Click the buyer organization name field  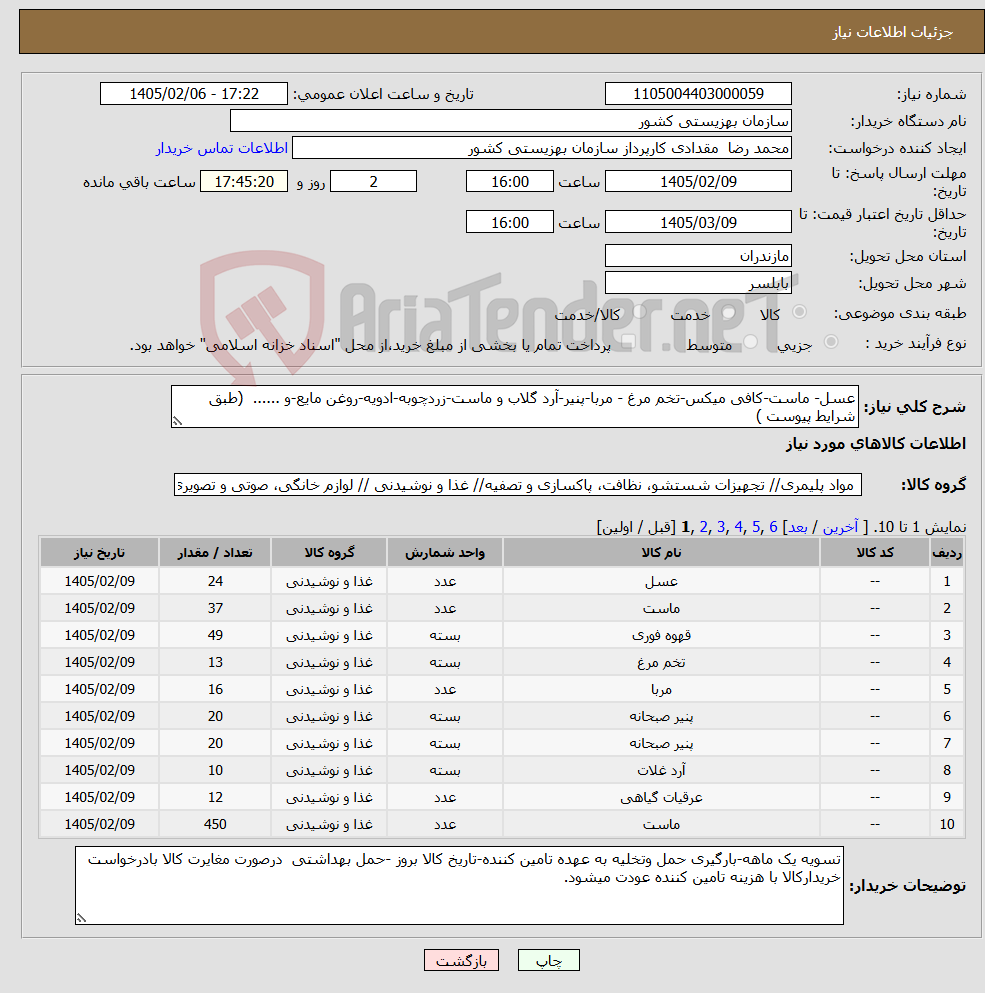pos(511,121)
